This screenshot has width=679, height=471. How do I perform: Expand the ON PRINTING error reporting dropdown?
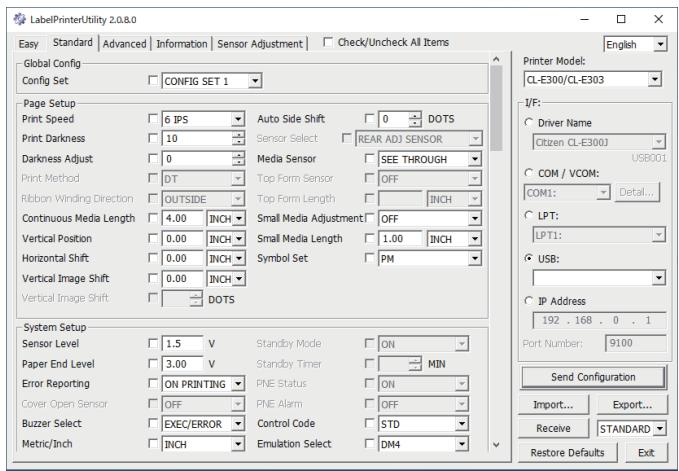203,384
